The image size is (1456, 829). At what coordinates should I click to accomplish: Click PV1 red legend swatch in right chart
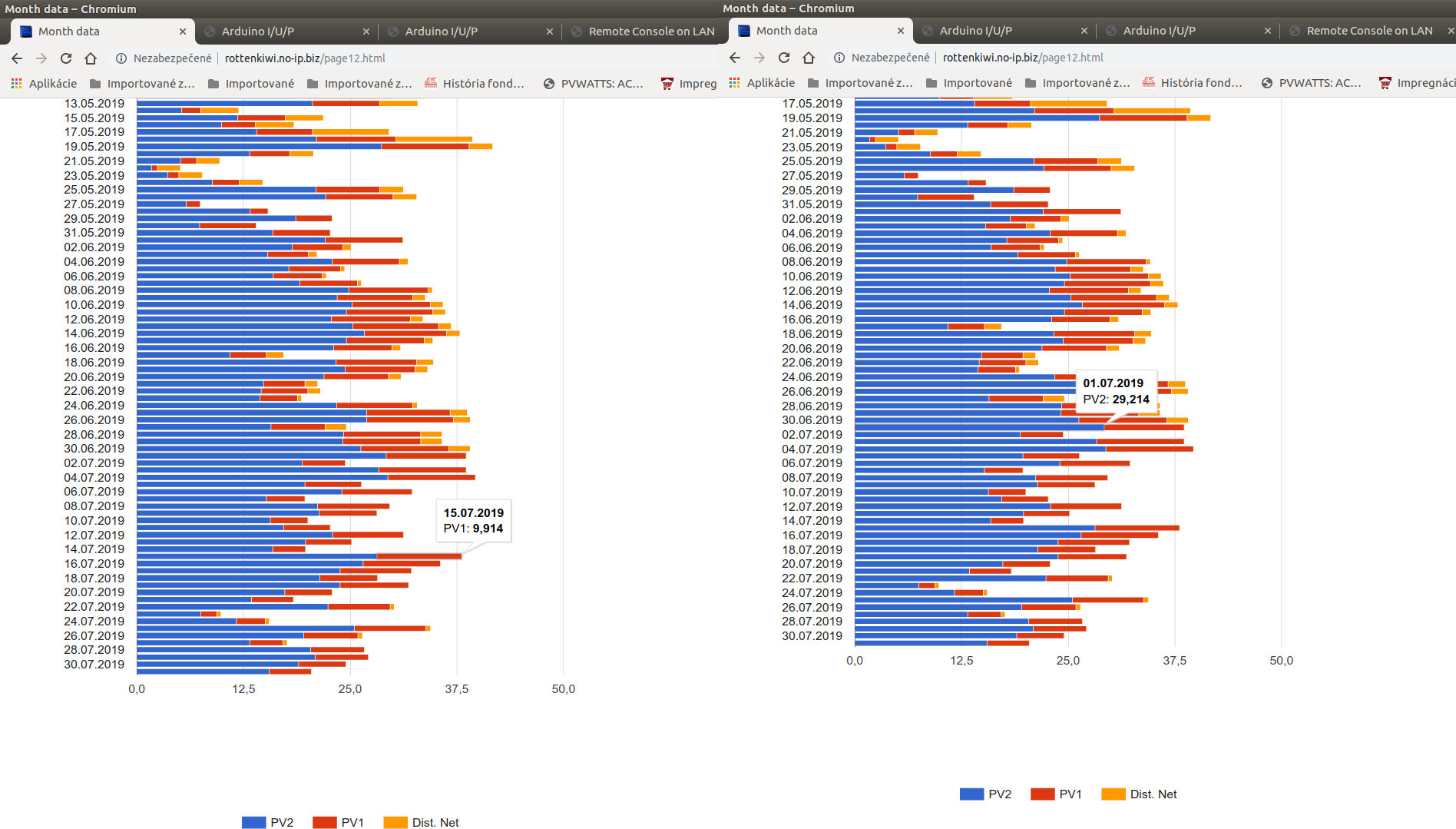tap(1042, 794)
